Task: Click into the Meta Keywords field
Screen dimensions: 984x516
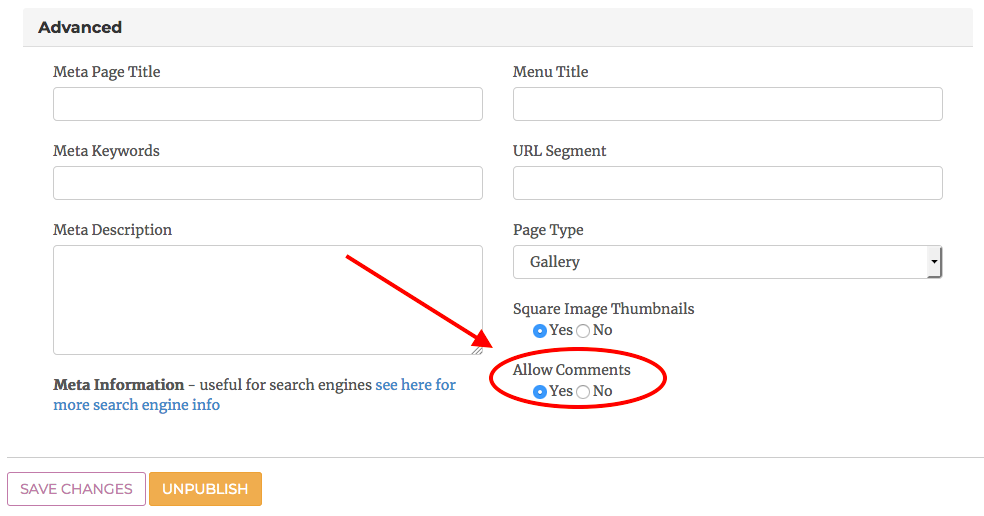Action: (x=267, y=183)
